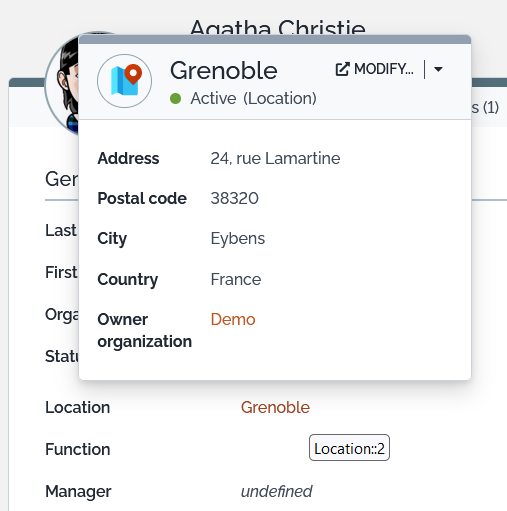This screenshot has height=511, width=507.
Task: Click the Active (Location) status text
Action: 253,99
